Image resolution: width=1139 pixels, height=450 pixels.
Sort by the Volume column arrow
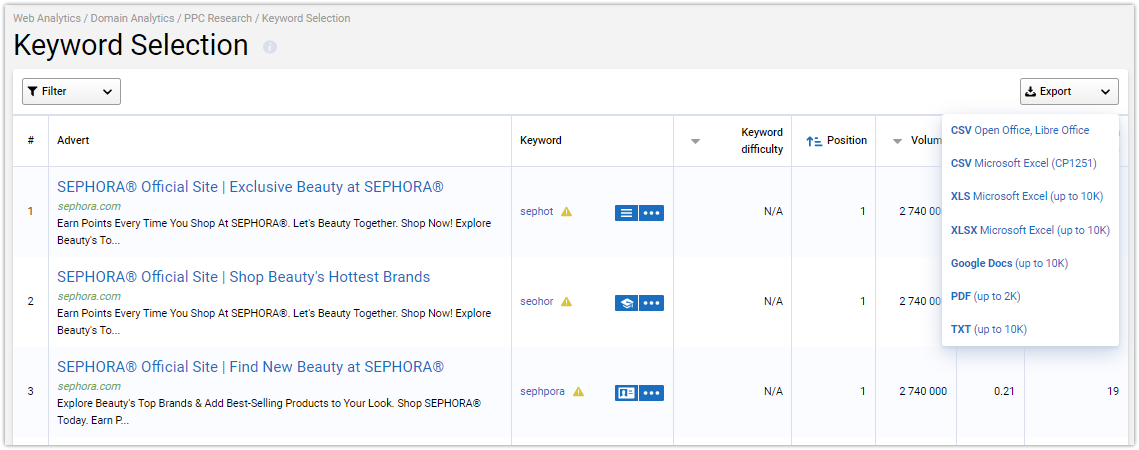897,142
